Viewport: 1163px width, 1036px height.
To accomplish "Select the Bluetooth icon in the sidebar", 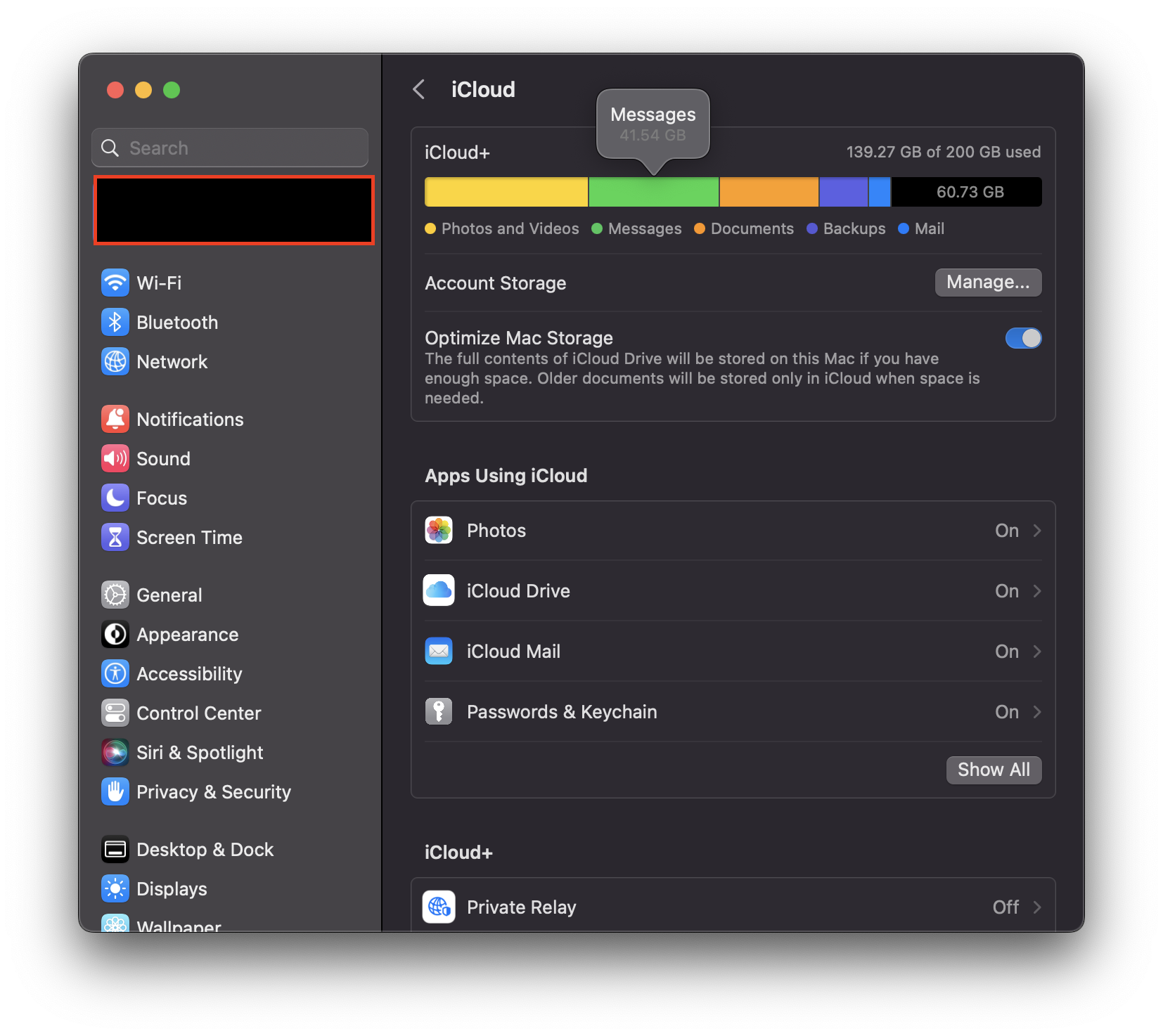I will [115, 323].
